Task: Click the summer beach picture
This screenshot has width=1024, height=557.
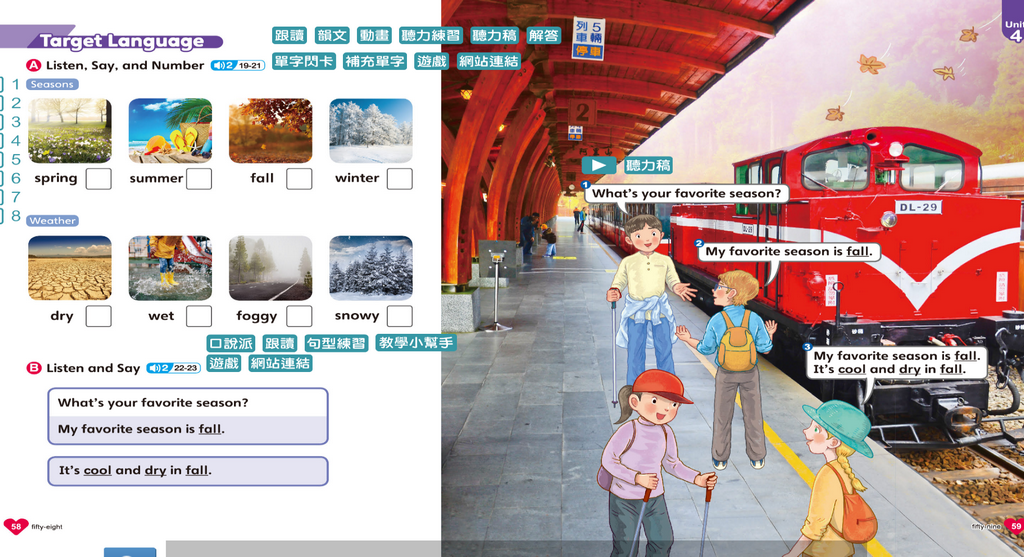Action: click(x=170, y=131)
